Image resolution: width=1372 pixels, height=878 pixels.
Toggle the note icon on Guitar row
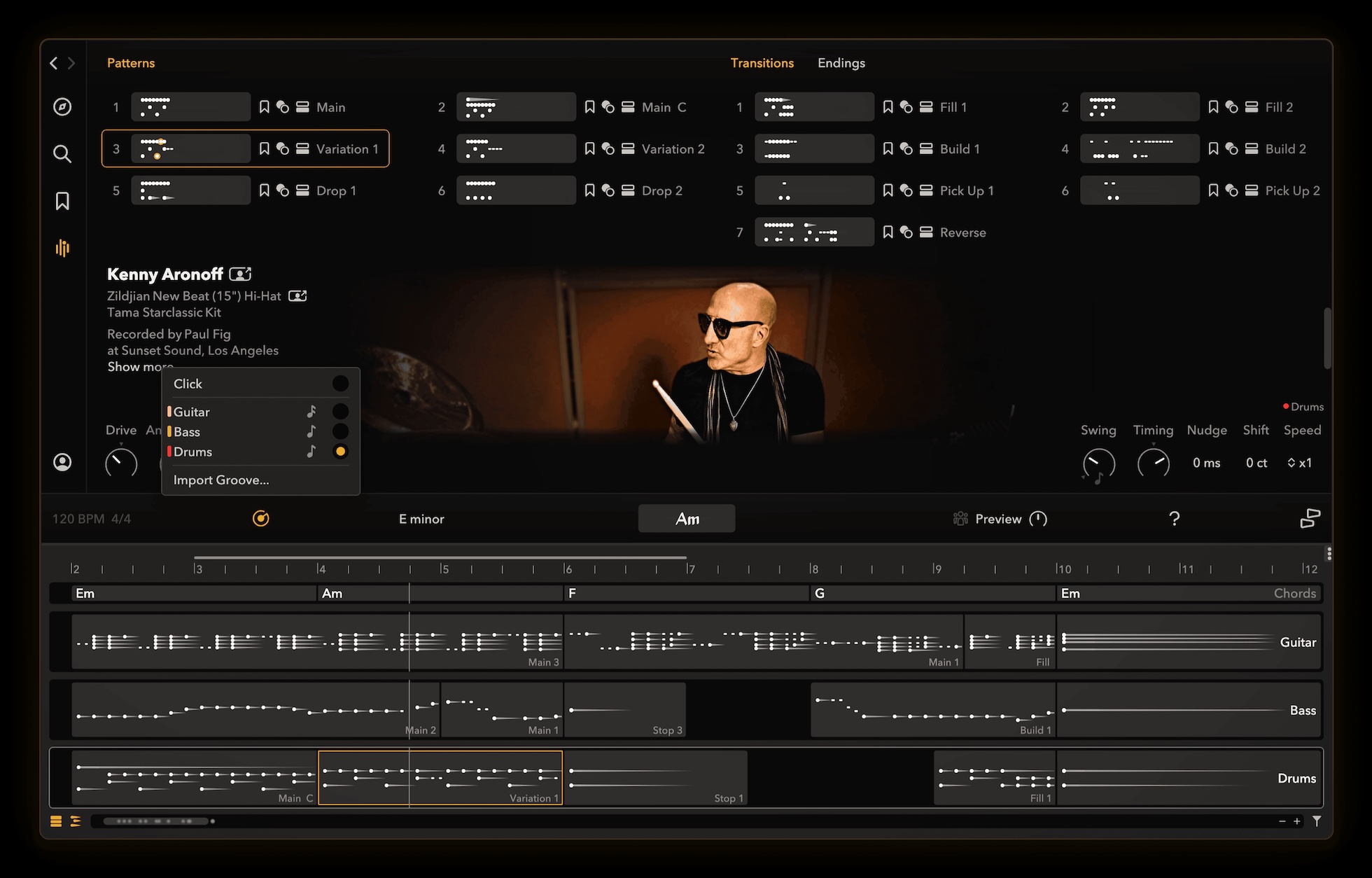pos(311,412)
